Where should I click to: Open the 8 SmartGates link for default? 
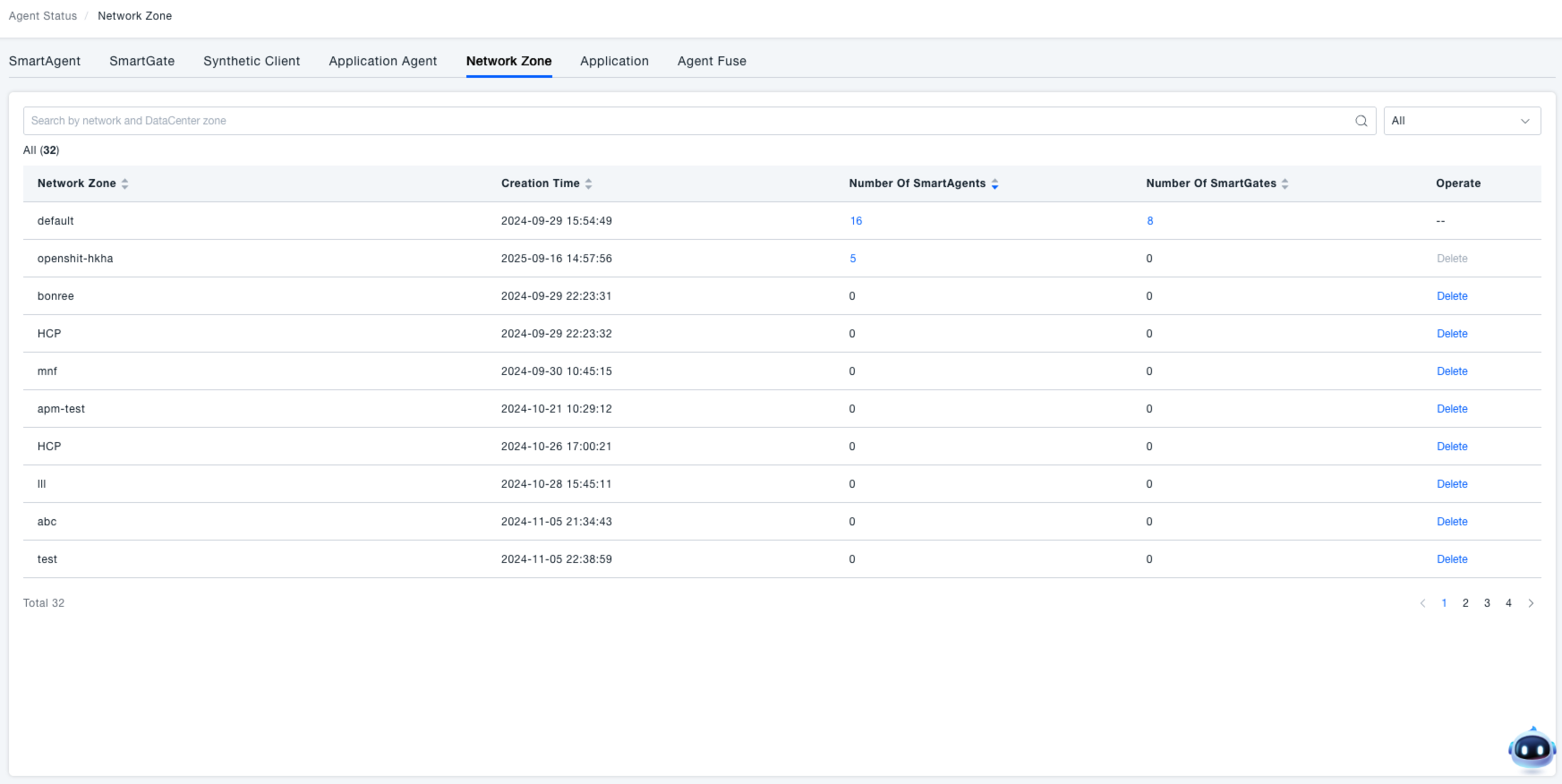click(x=1150, y=221)
